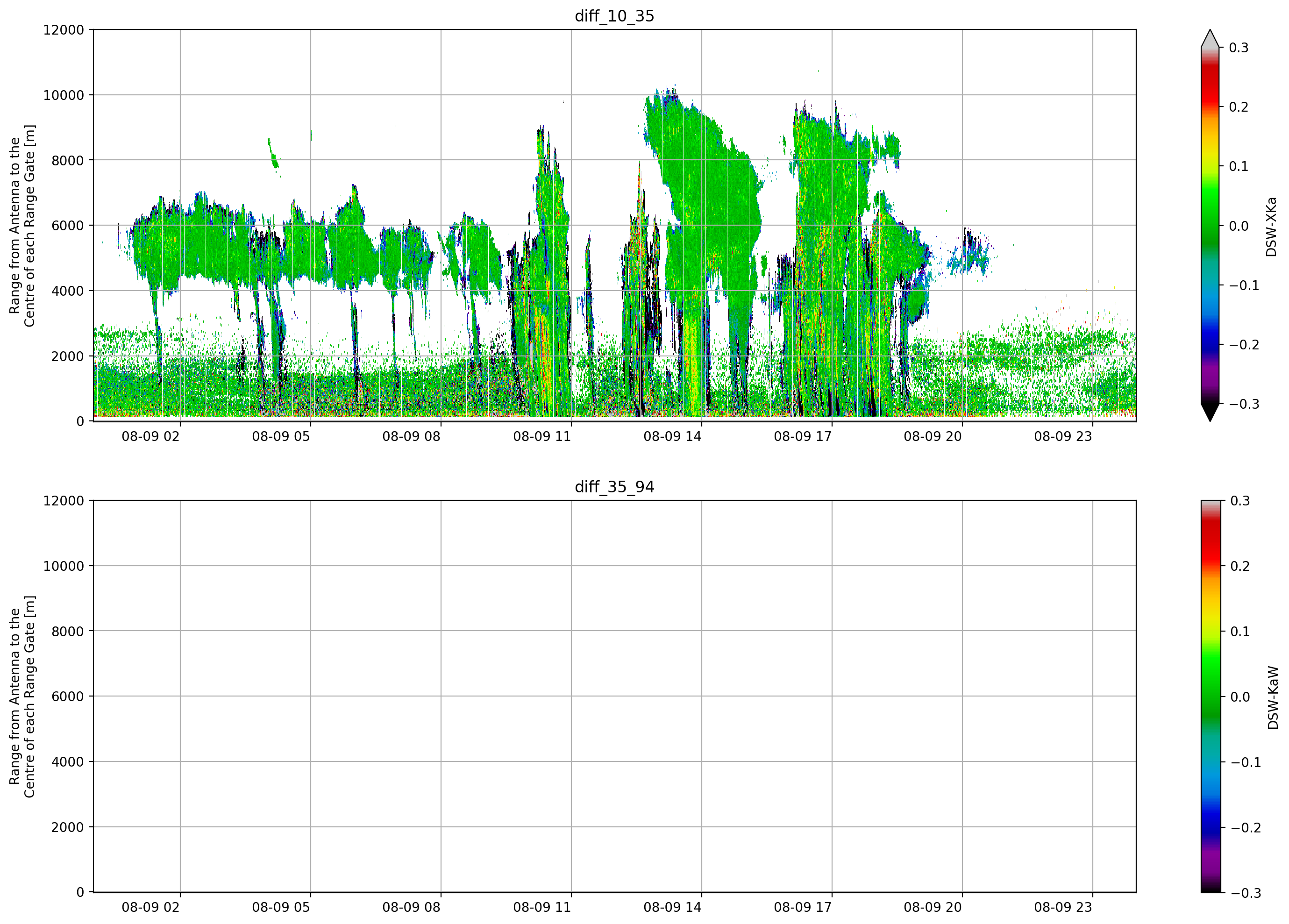Click the top plot's range axis label
Image resolution: width=1289 pixels, height=924 pixels.
(21, 226)
